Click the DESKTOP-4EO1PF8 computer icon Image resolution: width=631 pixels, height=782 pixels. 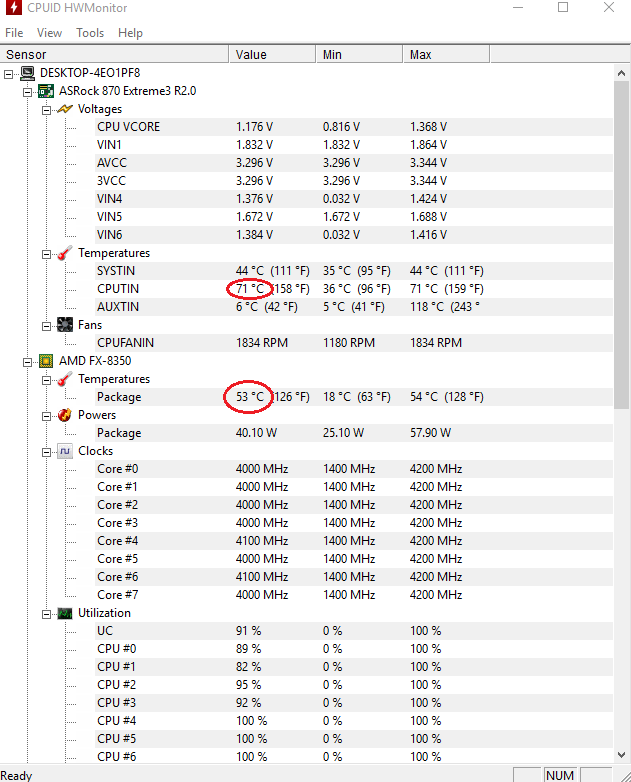tap(27, 73)
